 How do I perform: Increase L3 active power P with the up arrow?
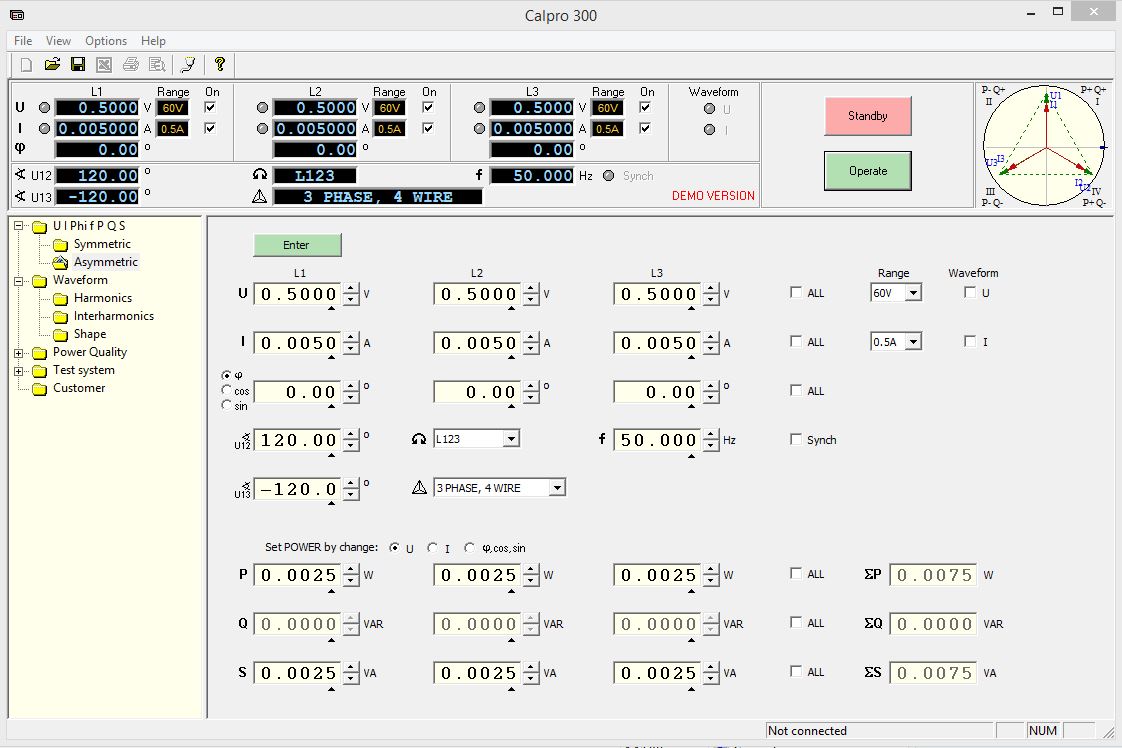click(711, 569)
